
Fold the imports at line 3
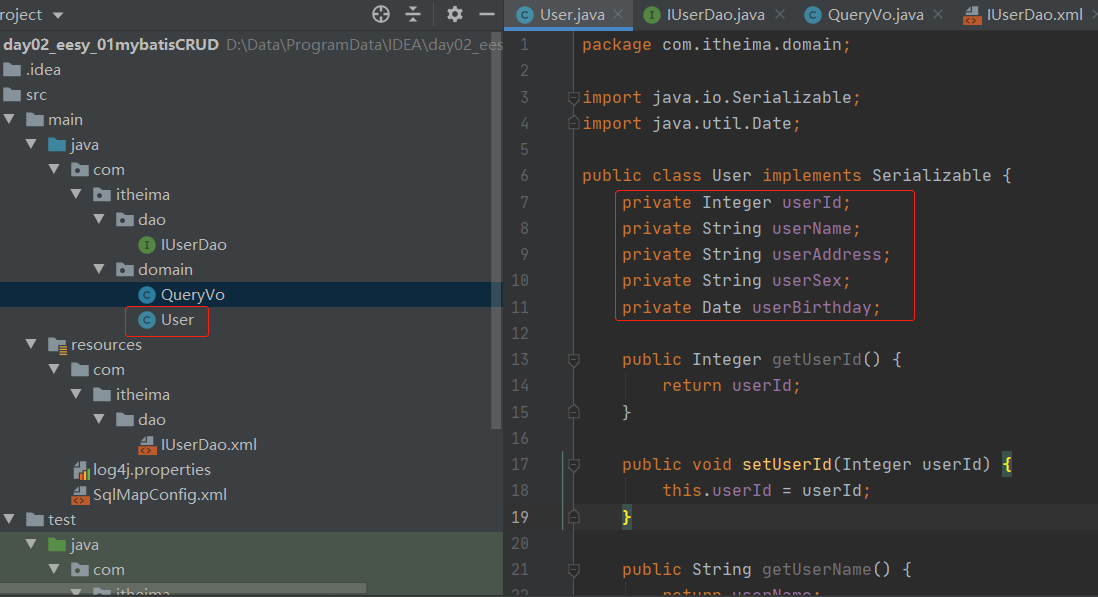click(574, 97)
